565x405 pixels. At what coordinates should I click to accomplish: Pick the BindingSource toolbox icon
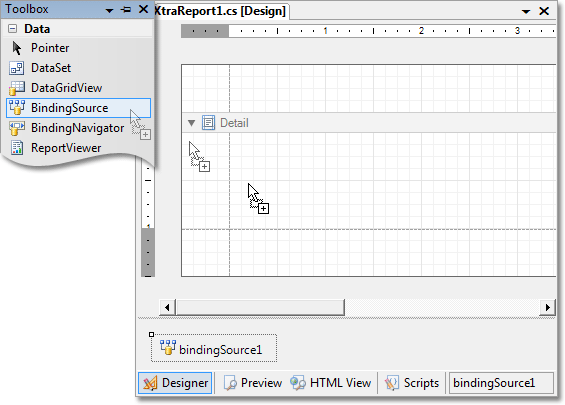17,108
